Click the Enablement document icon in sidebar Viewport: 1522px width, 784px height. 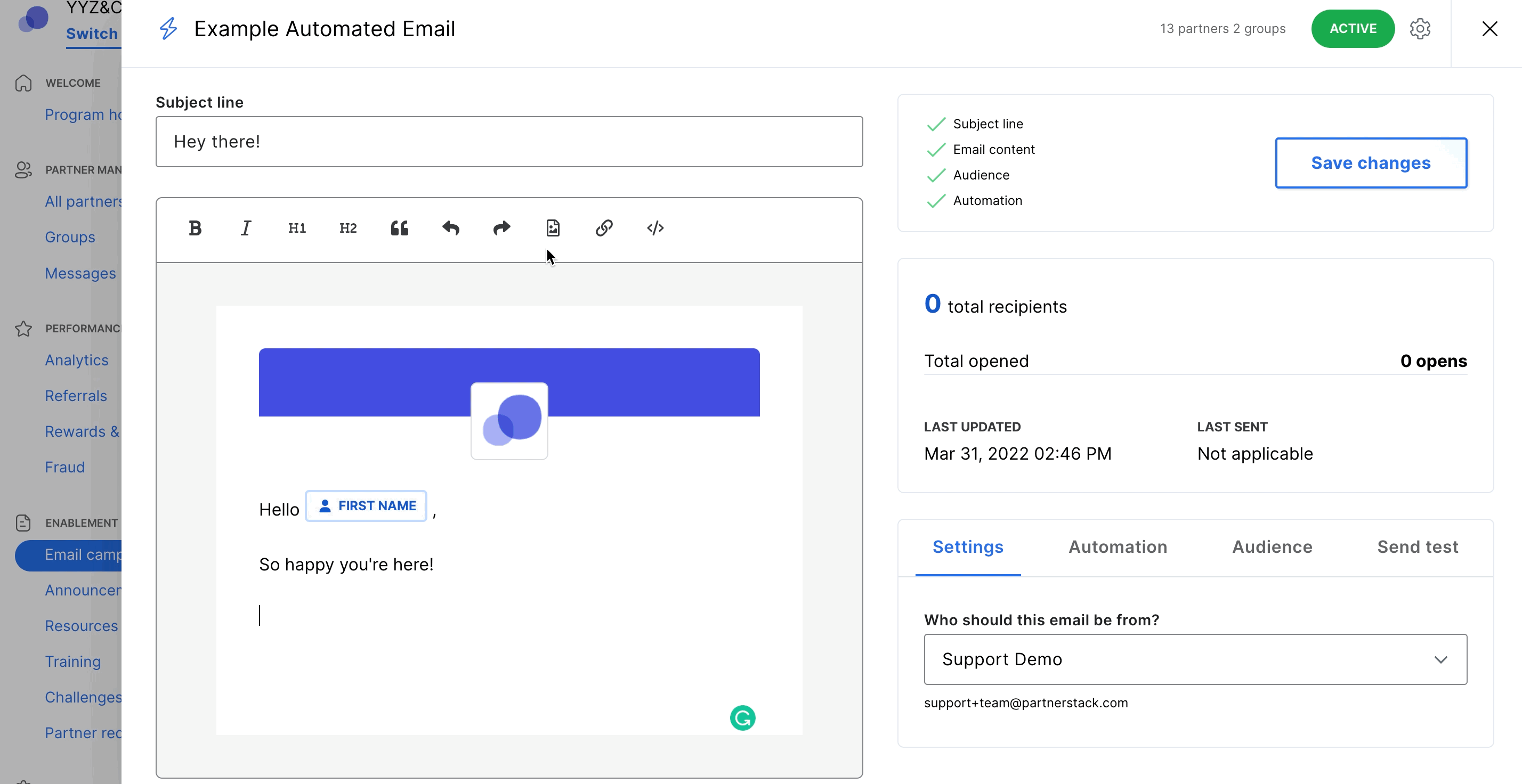tap(23, 523)
